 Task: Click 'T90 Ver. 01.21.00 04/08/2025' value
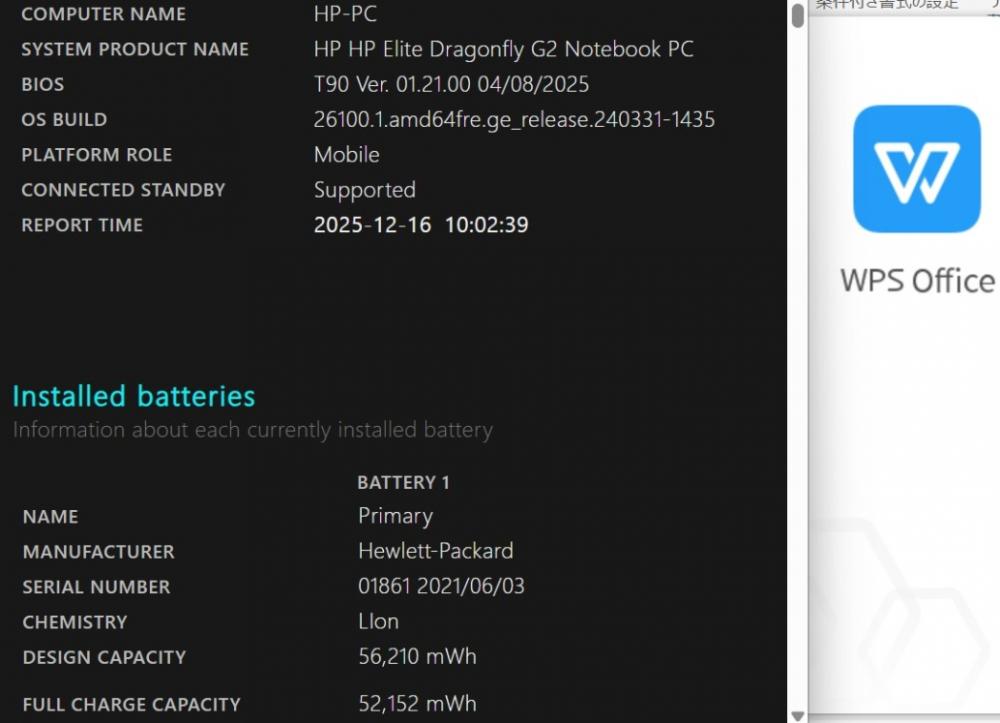coord(451,84)
